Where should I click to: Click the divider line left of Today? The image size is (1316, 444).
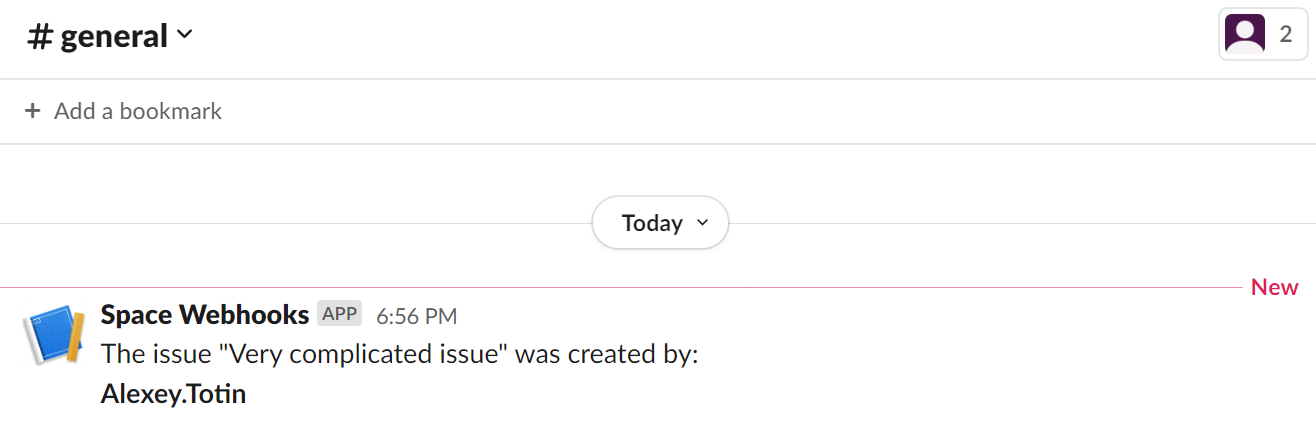click(x=296, y=223)
